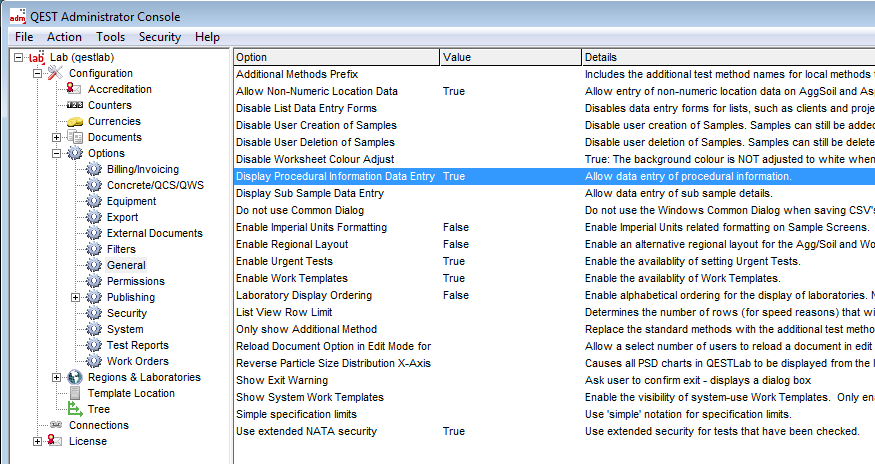This screenshot has width=875, height=464.
Task: Open the Security menu
Action: [160, 37]
